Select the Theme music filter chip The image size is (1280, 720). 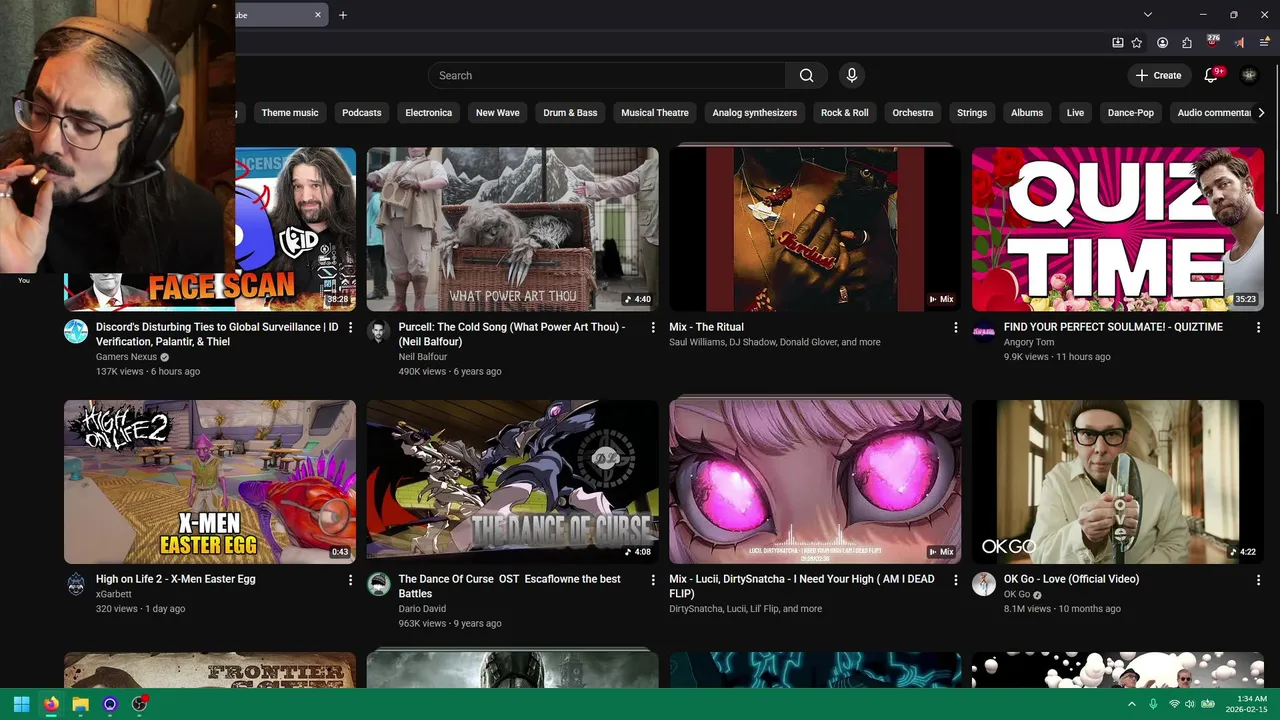[x=290, y=113]
